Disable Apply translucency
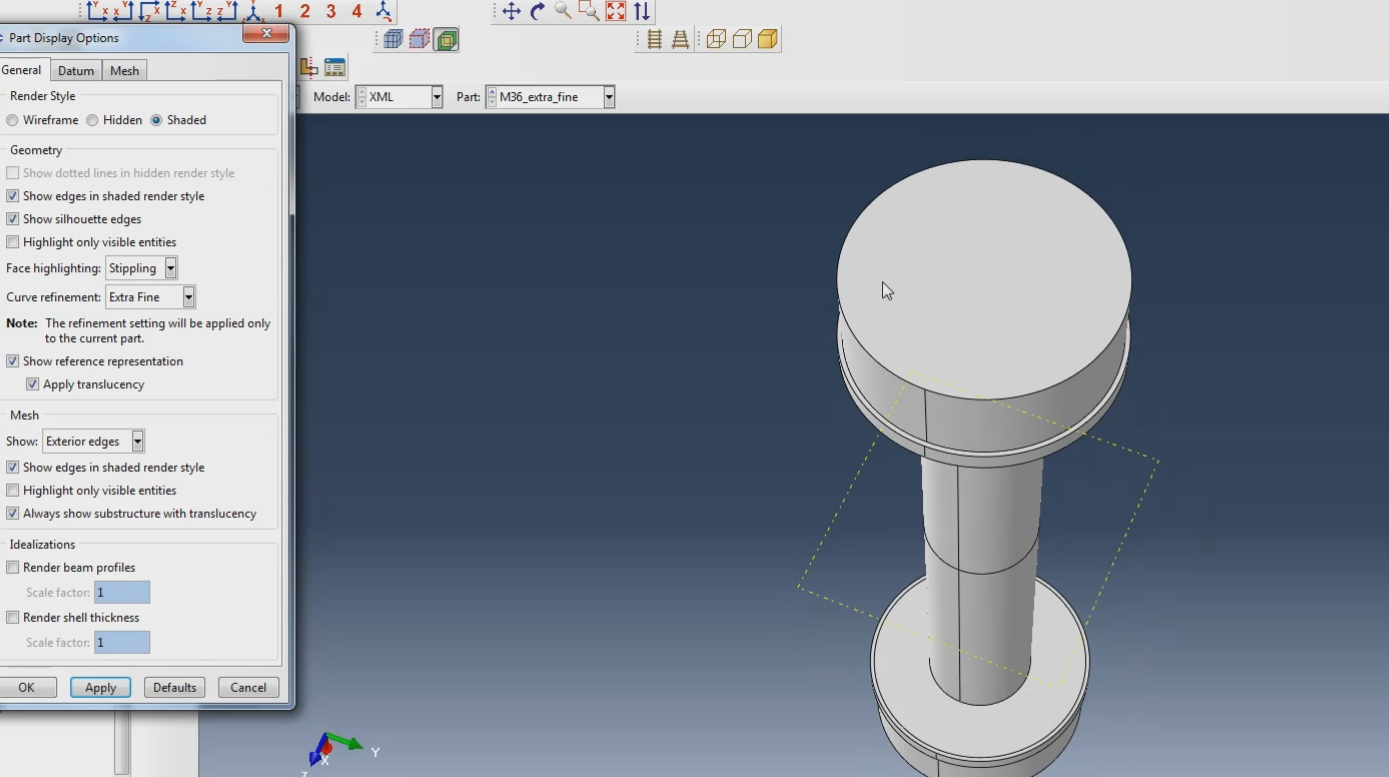The height and width of the screenshot is (777, 1389). tap(32, 383)
